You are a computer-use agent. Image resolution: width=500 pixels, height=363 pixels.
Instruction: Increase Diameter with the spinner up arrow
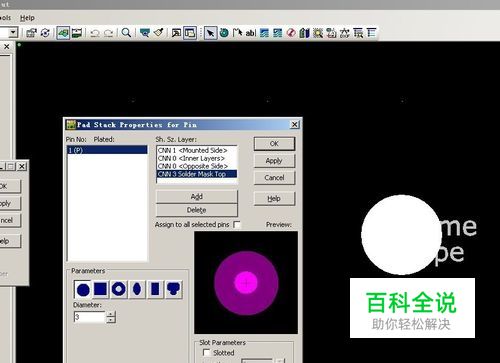tap(111, 314)
